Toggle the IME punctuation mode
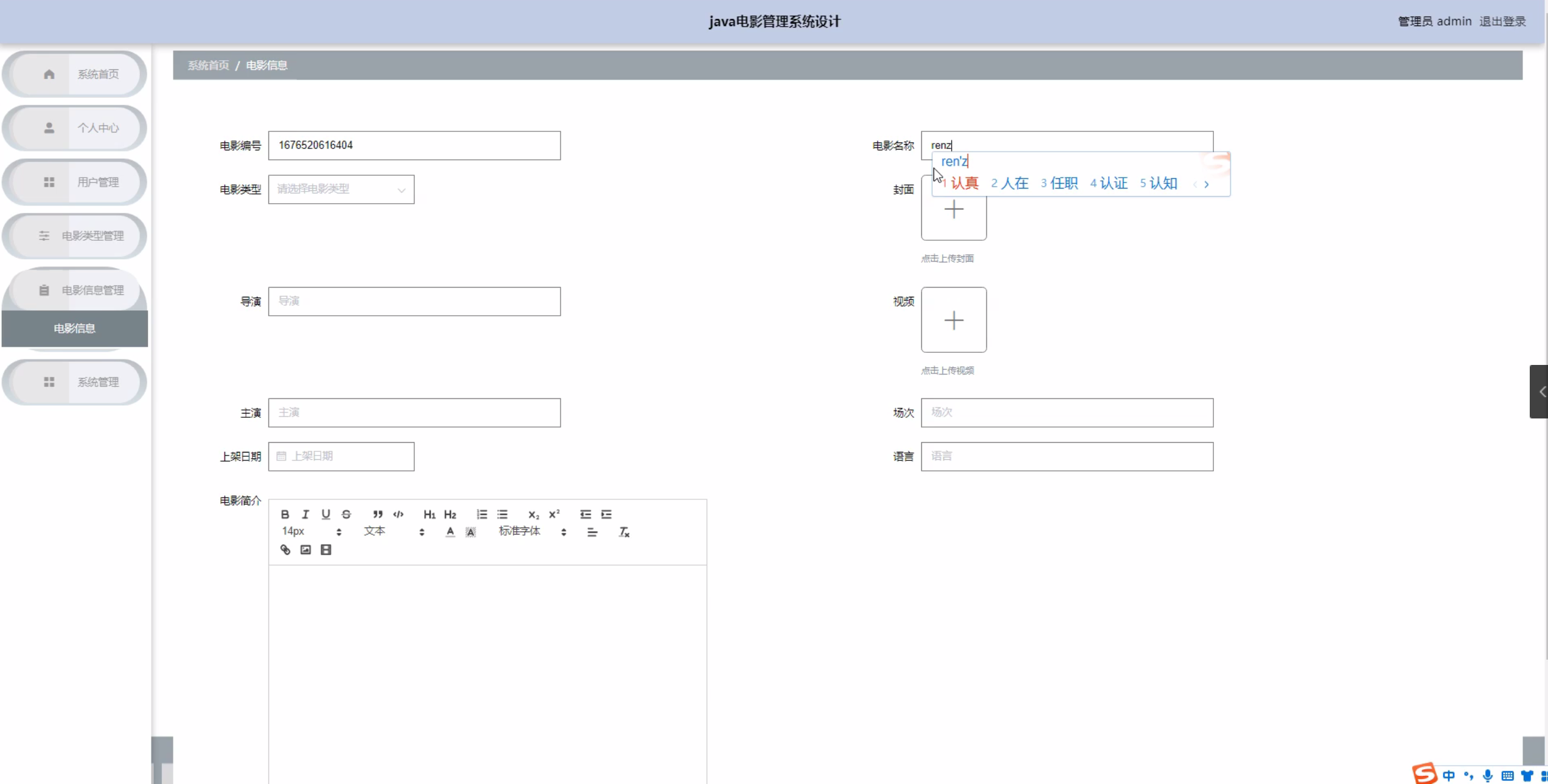 (x=1468, y=775)
